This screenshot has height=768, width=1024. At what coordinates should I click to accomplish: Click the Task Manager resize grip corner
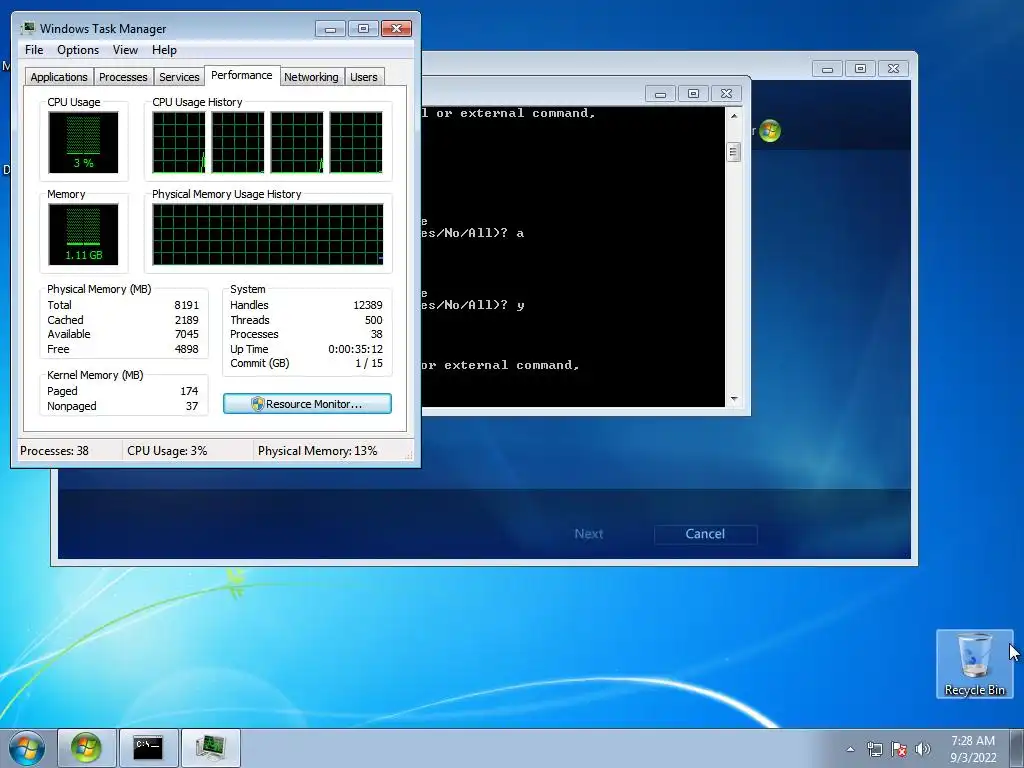(409, 456)
